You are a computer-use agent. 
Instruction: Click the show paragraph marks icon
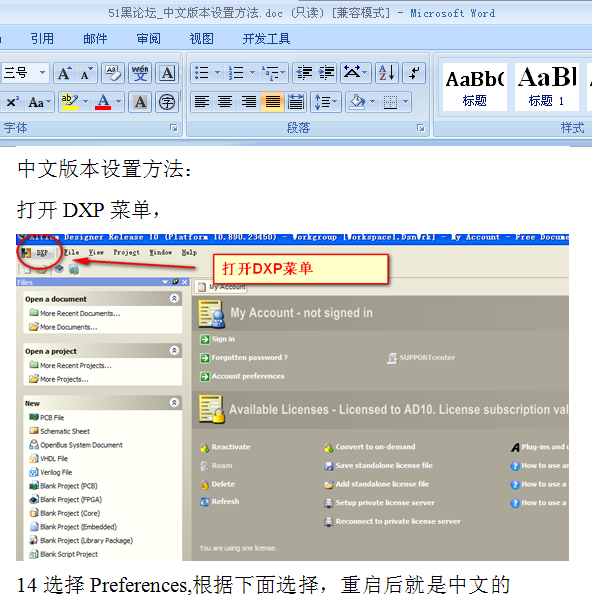(414, 73)
